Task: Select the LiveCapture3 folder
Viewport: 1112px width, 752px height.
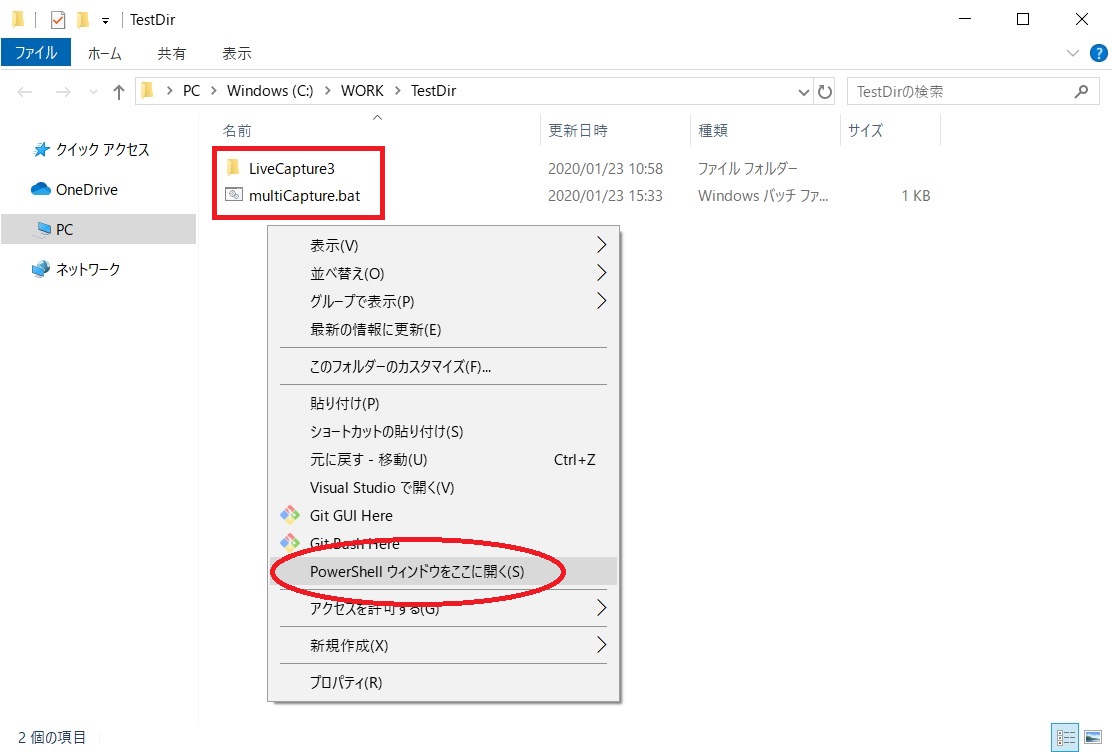Action: (291, 169)
